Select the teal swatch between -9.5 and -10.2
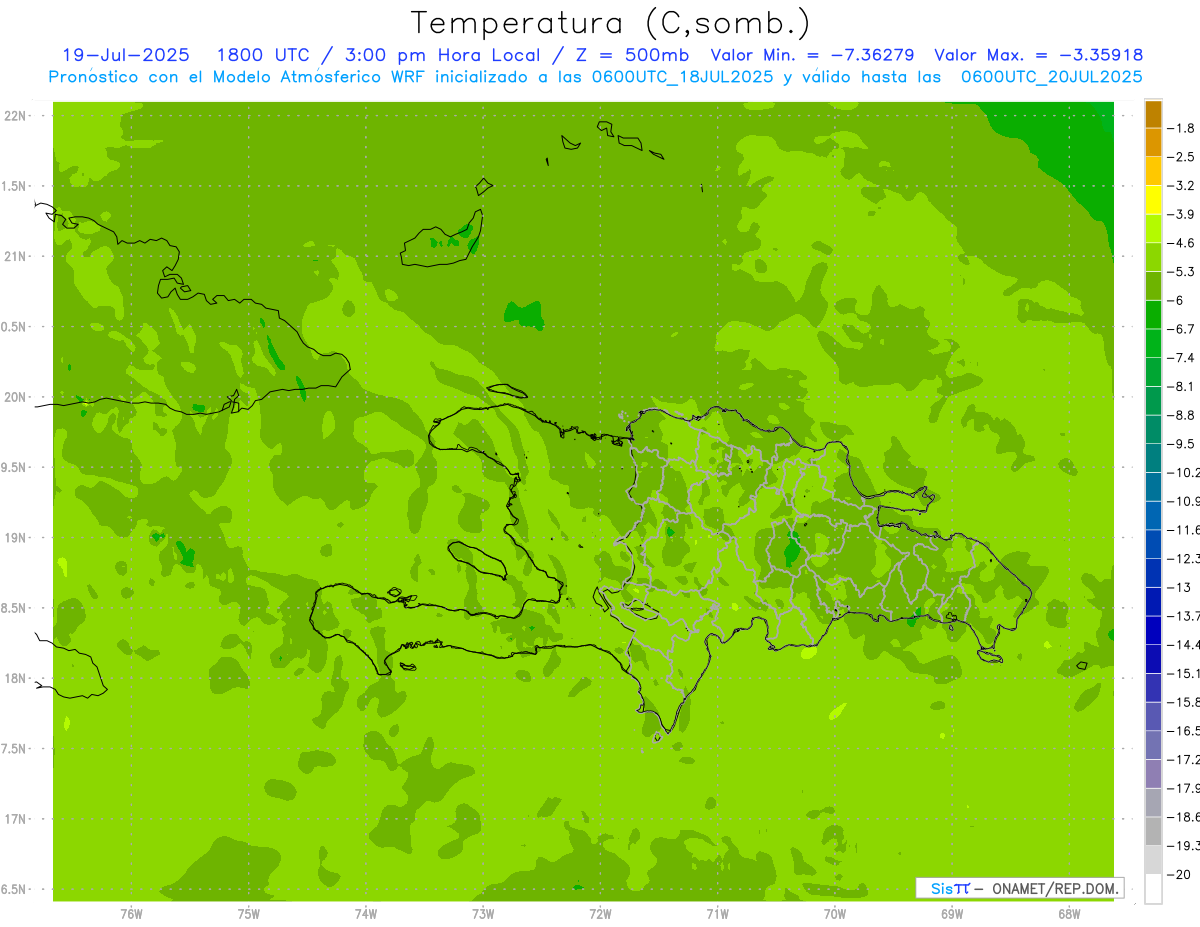This screenshot has width=1200, height=927. 1153,458
